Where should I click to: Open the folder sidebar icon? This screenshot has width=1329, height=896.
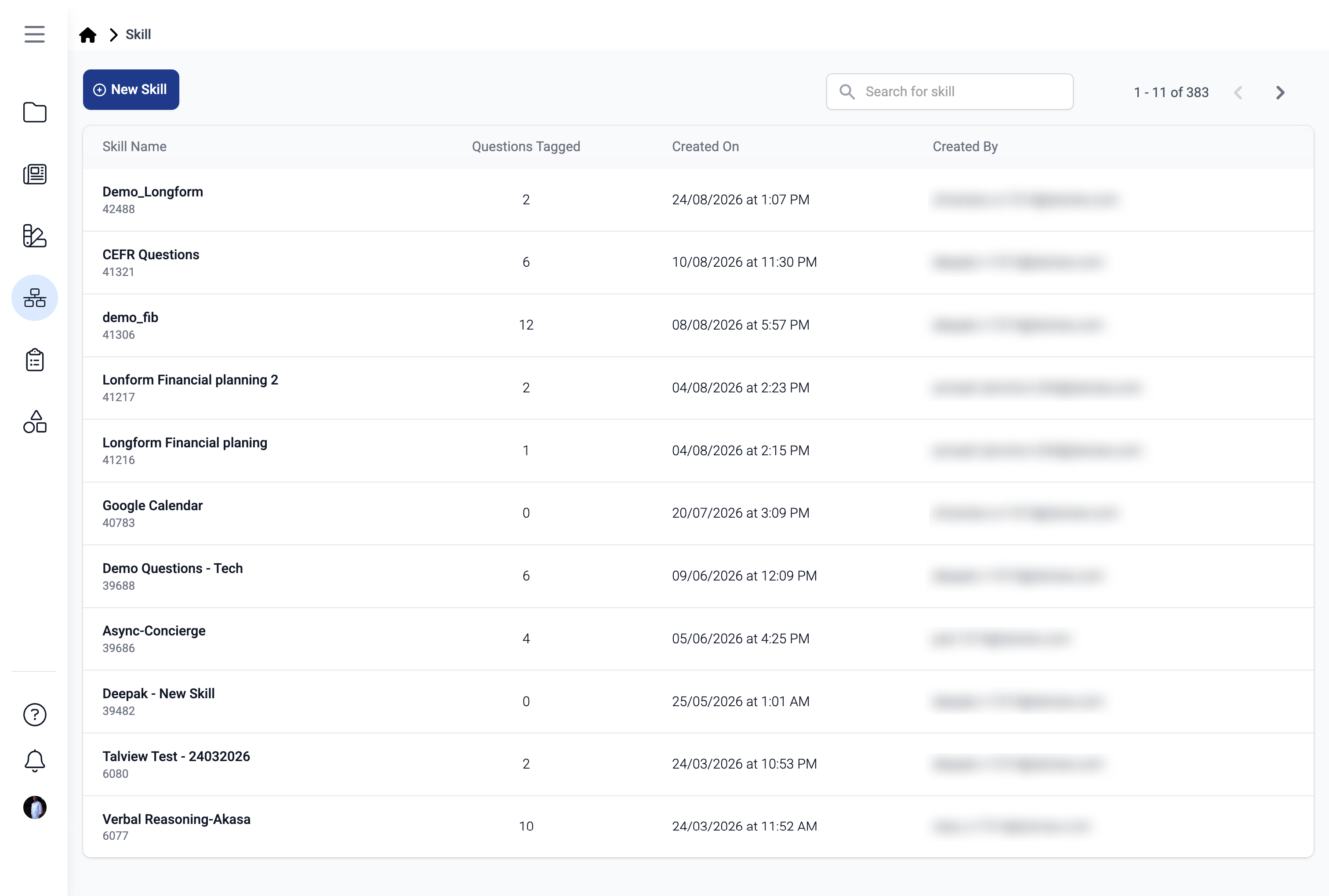tap(34, 112)
